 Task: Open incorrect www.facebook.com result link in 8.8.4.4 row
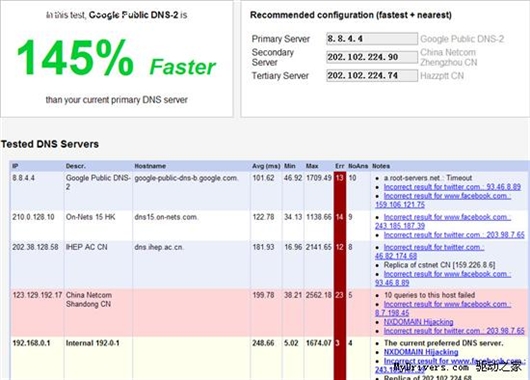point(443,200)
